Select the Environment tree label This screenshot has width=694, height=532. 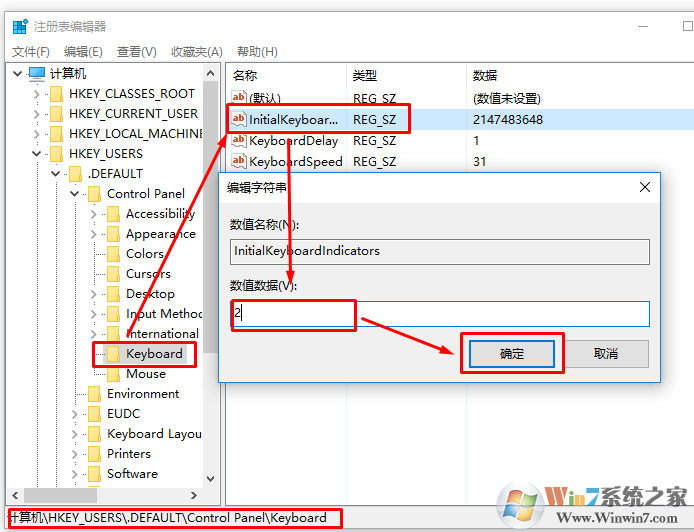point(143,393)
